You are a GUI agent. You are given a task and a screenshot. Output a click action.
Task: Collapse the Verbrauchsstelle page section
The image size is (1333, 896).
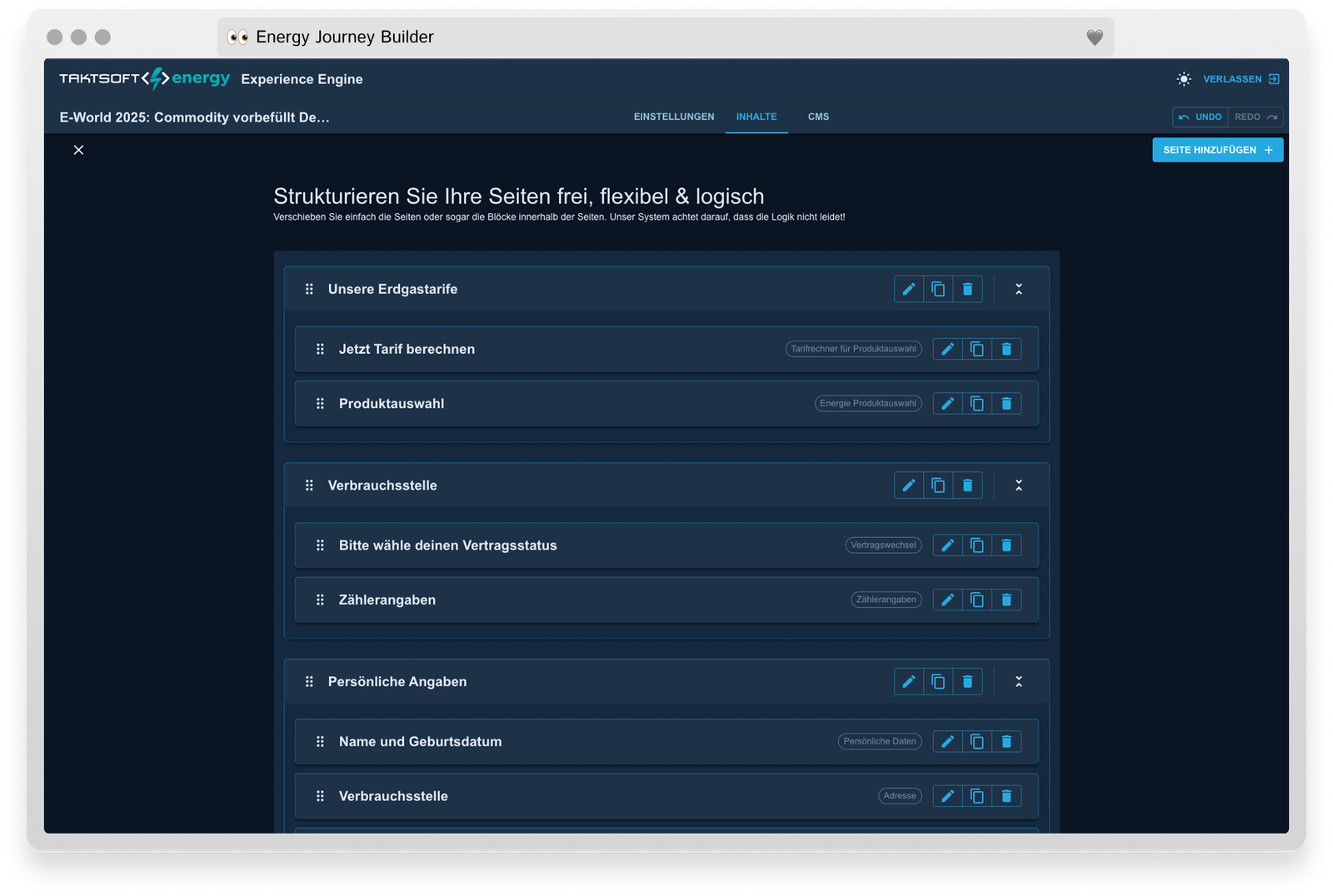(1018, 485)
